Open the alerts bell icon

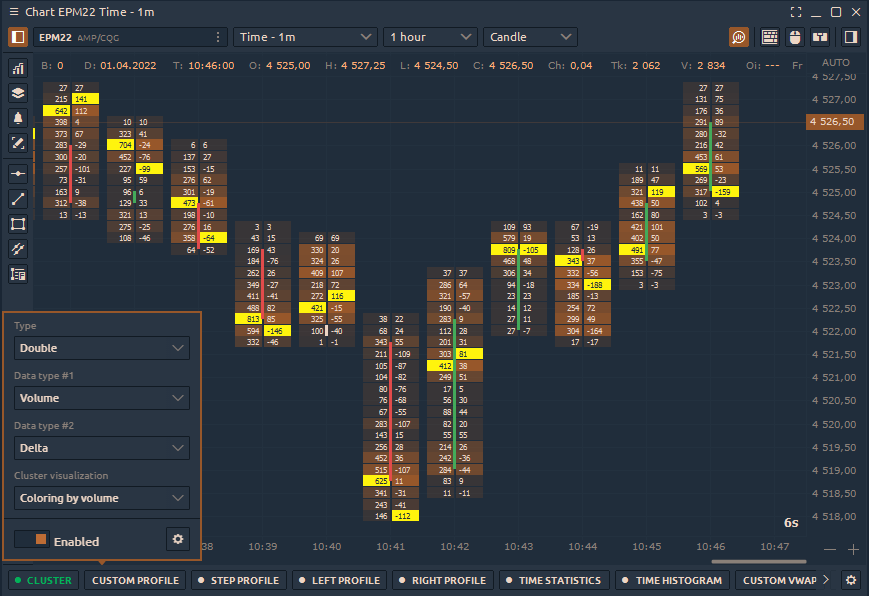coord(18,118)
